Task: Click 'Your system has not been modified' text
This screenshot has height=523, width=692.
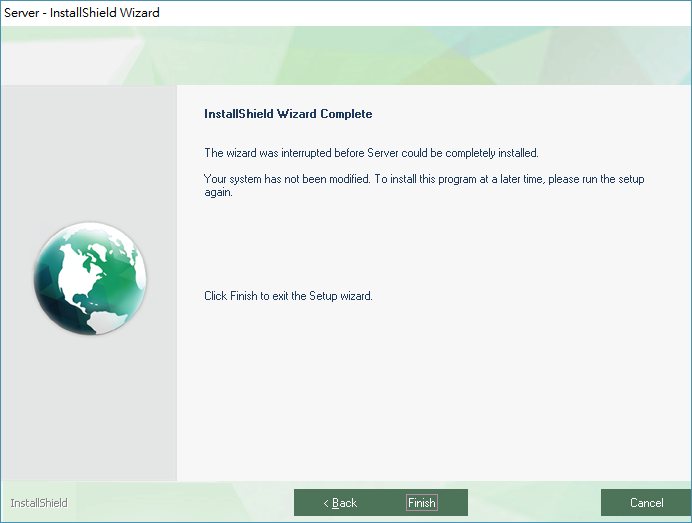Action: coord(424,185)
